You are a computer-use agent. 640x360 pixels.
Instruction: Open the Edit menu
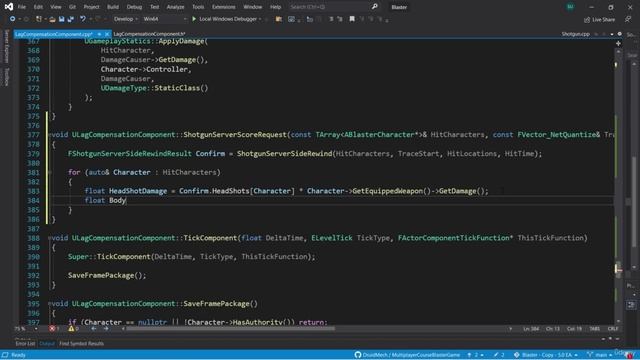tap(38, 7)
